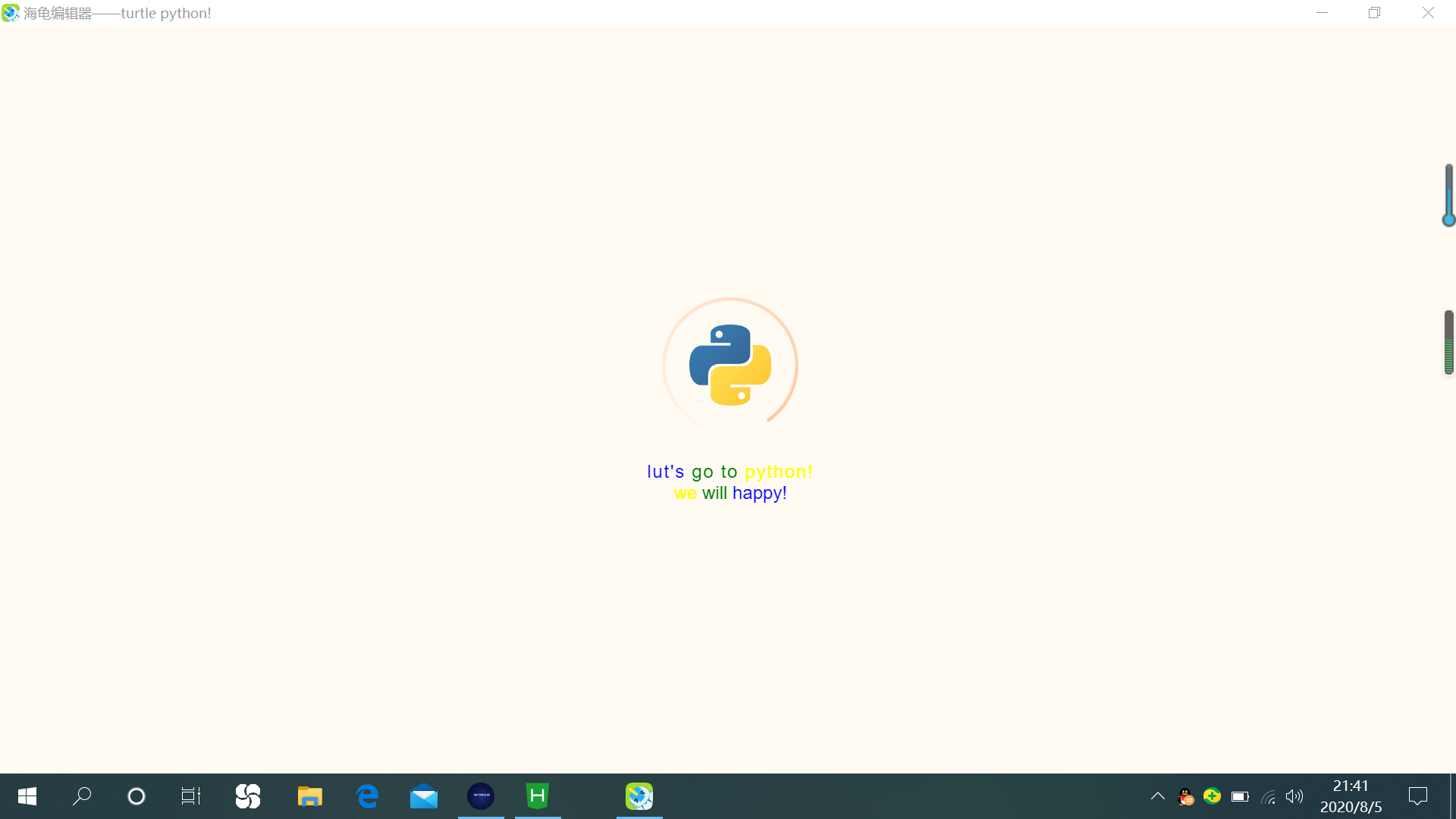Expand the hidden system tray icons chevron
The width and height of the screenshot is (1456, 819).
click(1158, 796)
